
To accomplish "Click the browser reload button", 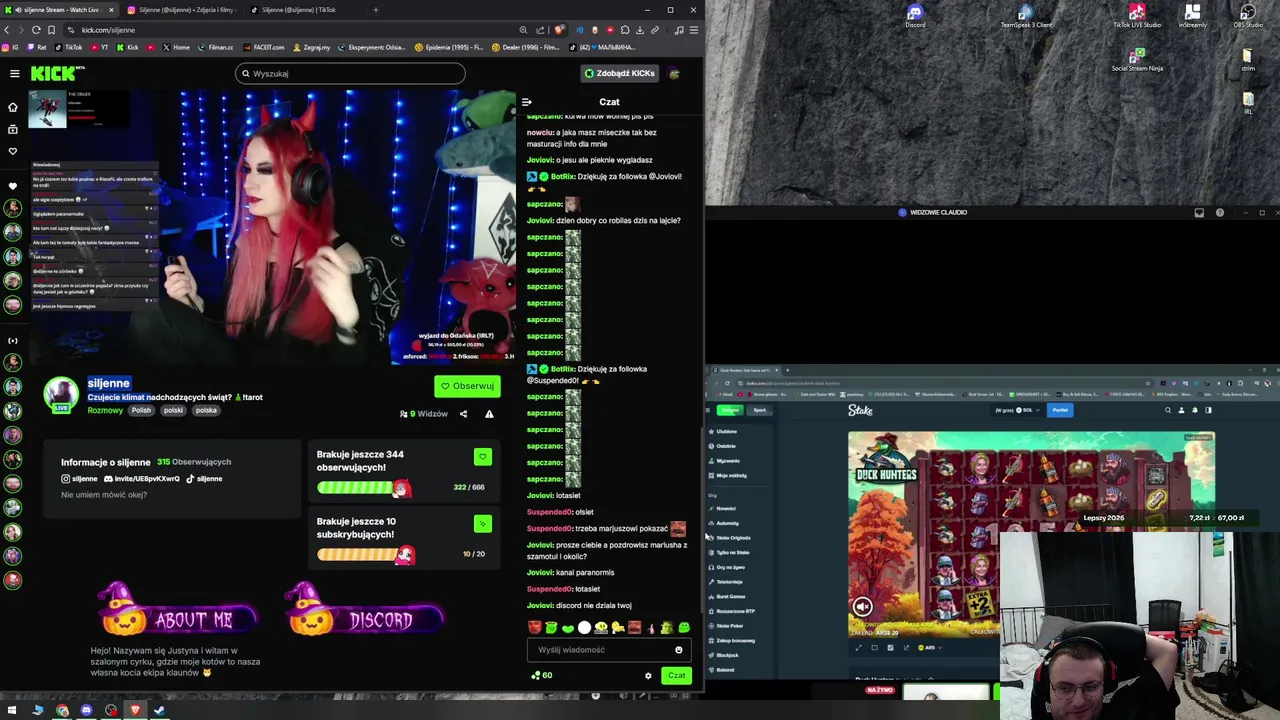I will (36, 30).
